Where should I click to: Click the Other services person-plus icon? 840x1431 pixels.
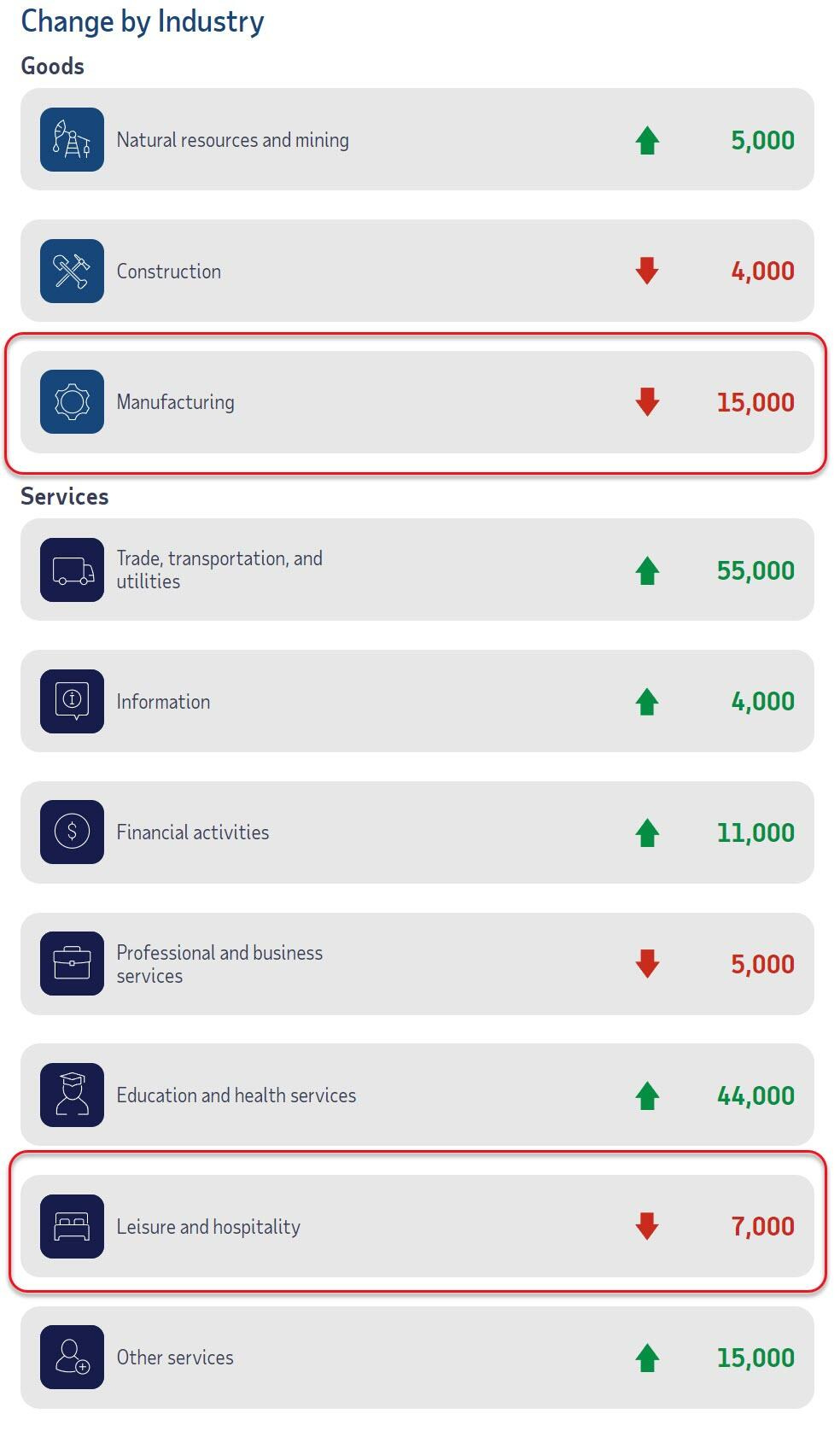coord(72,1357)
